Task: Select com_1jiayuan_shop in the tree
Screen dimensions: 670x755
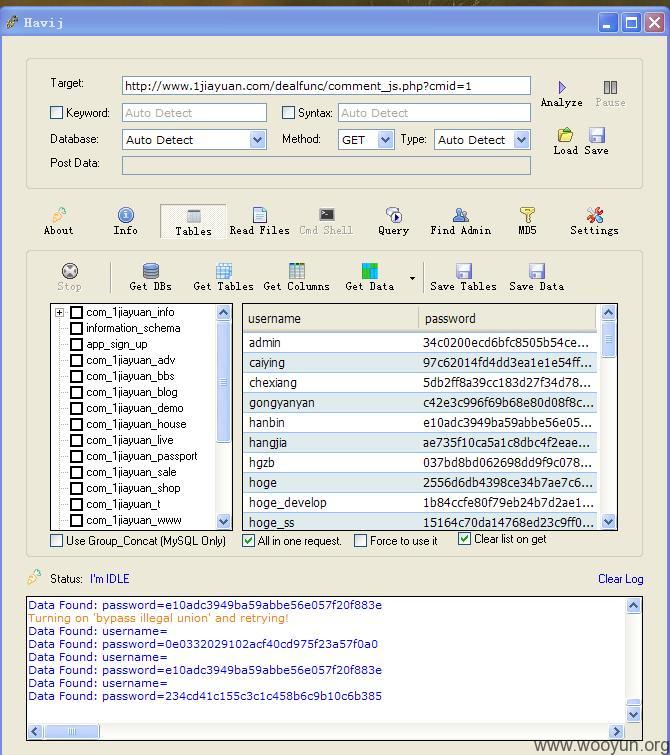Action: tap(133, 488)
